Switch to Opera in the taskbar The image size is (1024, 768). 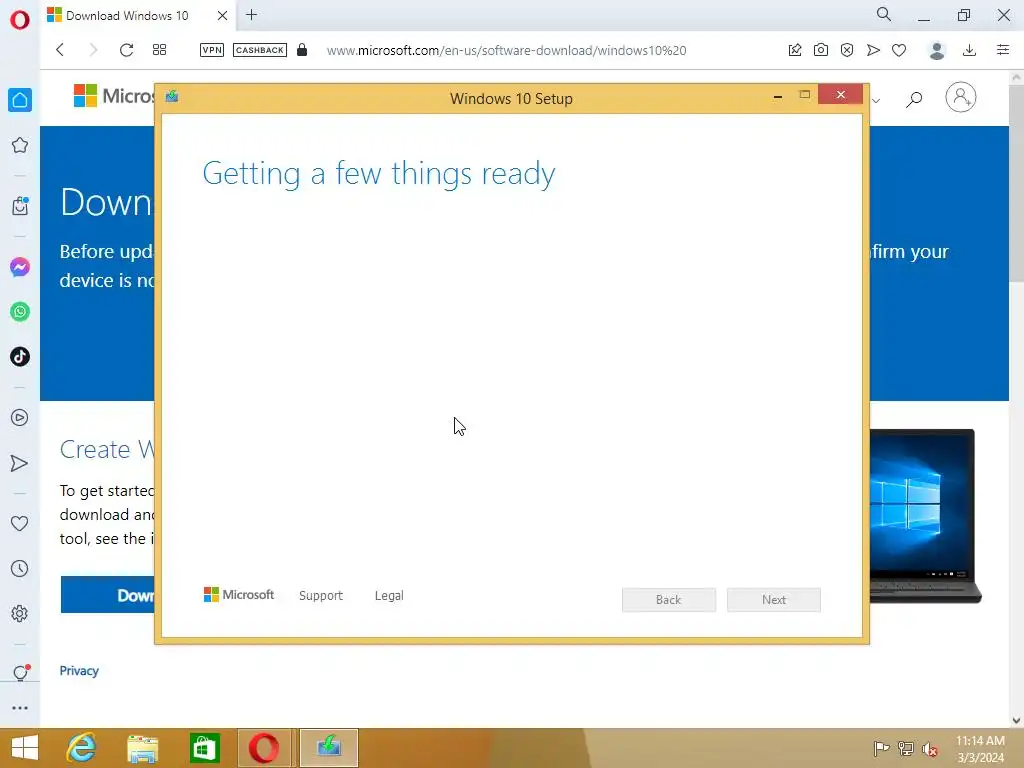click(264, 748)
